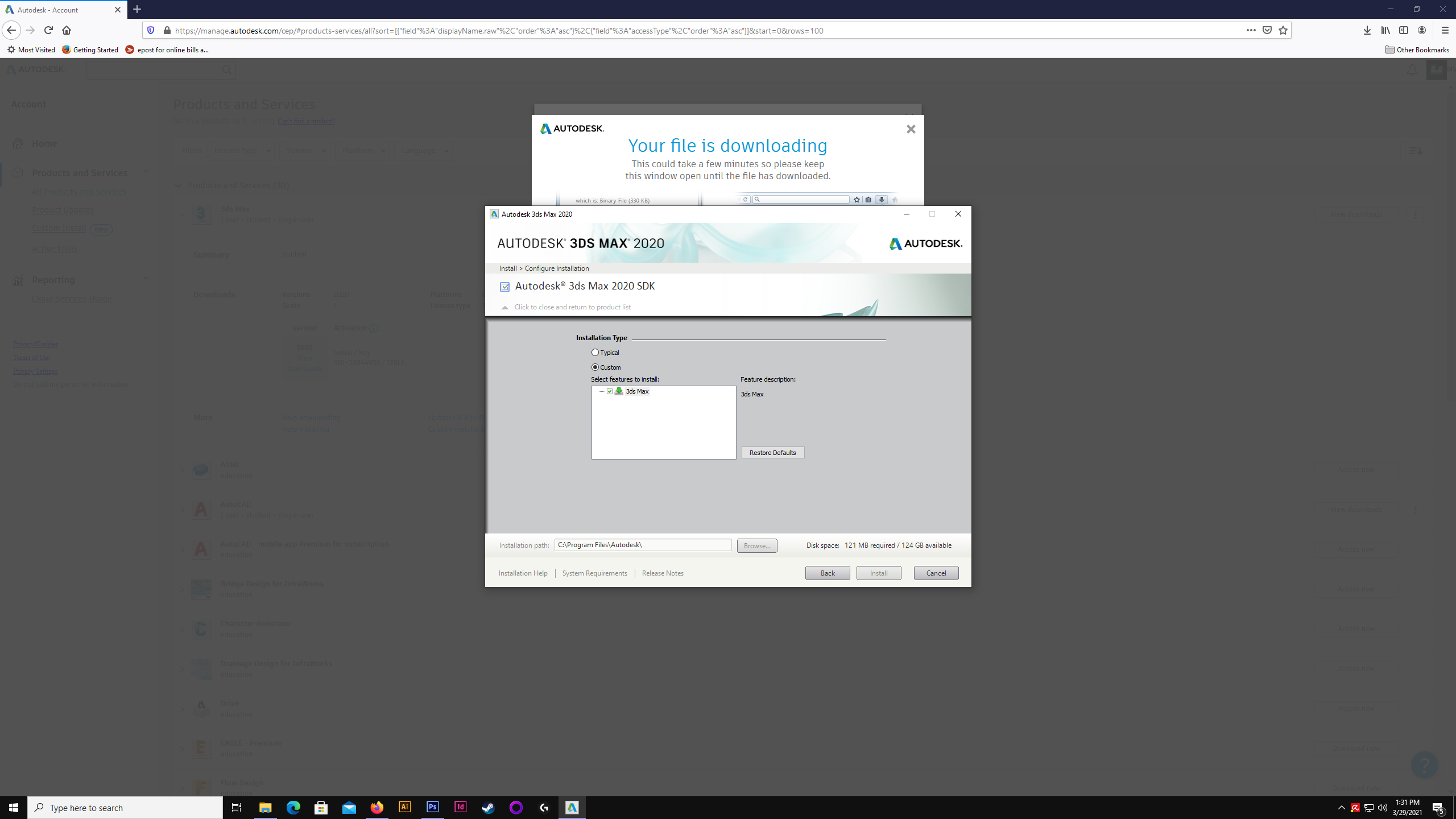Screen dimensions: 1456x819
Task: Click System Requirements link
Action: [x=594, y=573]
